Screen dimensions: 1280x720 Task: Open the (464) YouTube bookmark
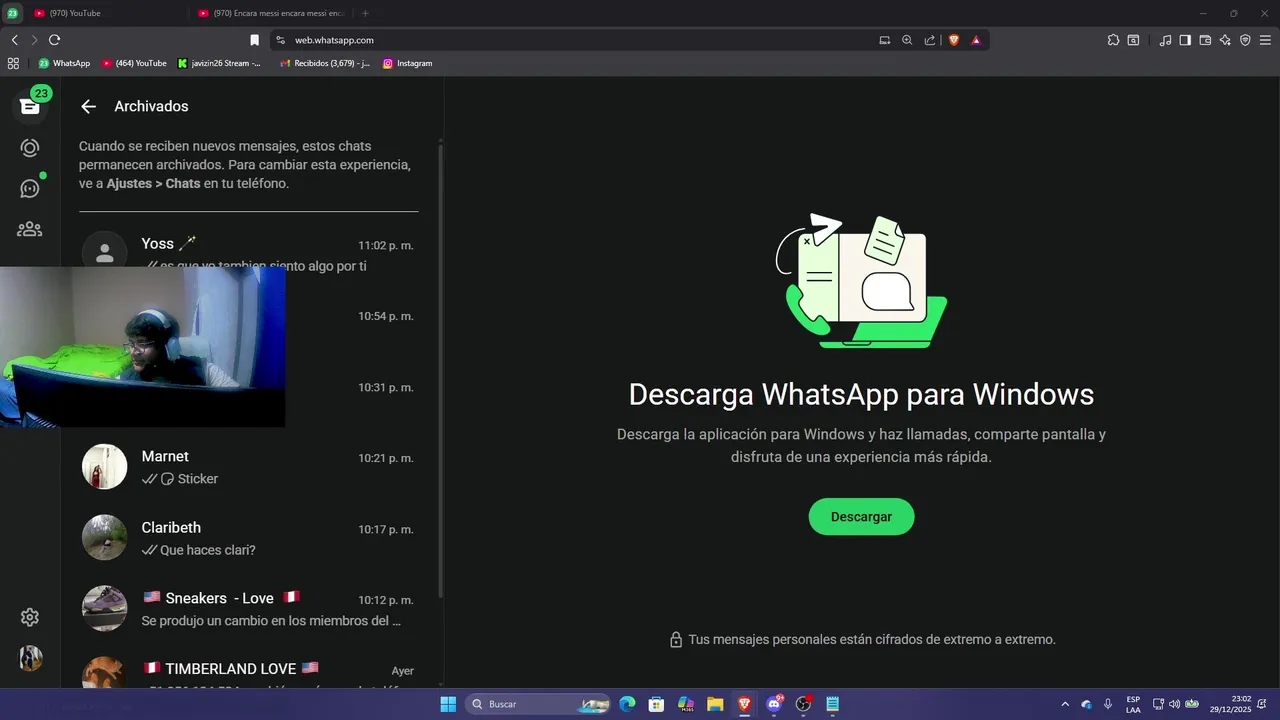(134, 63)
